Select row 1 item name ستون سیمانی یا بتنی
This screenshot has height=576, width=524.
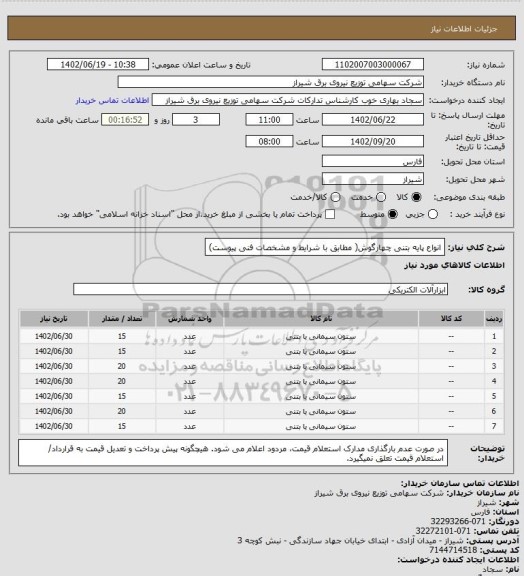pyautogui.click(x=321, y=336)
